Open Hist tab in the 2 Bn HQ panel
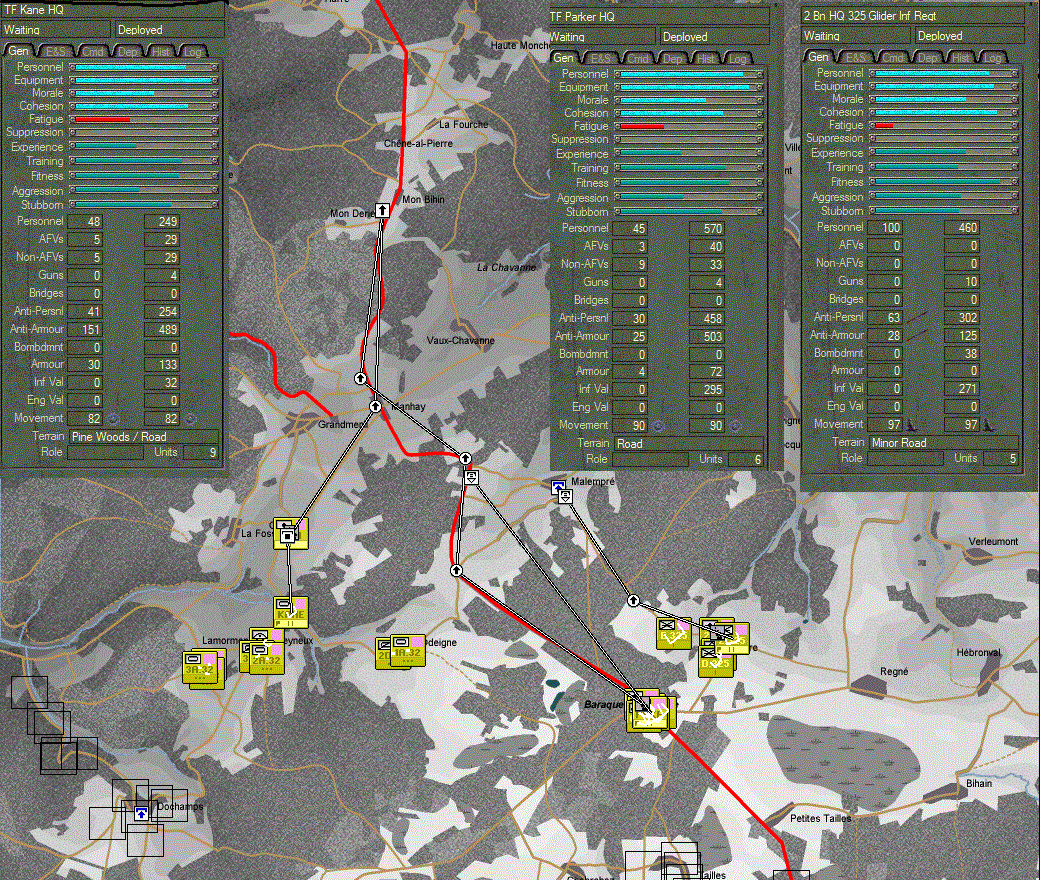 point(961,58)
